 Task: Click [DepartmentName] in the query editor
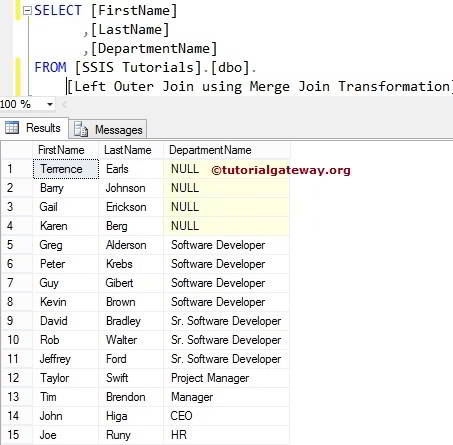click(154, 49)
